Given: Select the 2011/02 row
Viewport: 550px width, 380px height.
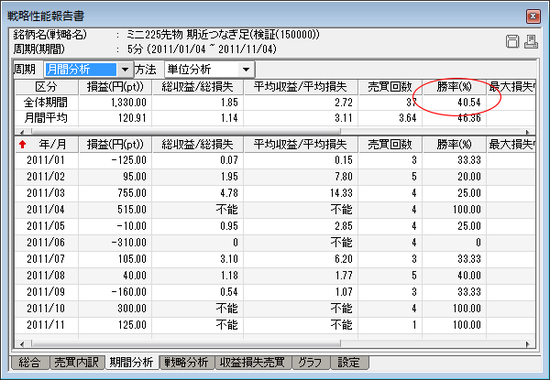Looking at the screenshot, I should [x=275, y=176].
